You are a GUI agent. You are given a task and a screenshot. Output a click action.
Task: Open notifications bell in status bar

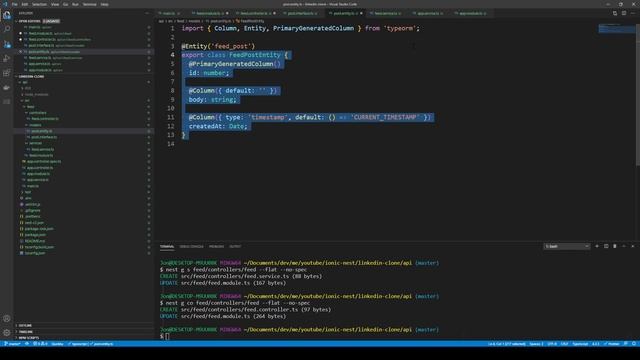coord(634,344)
